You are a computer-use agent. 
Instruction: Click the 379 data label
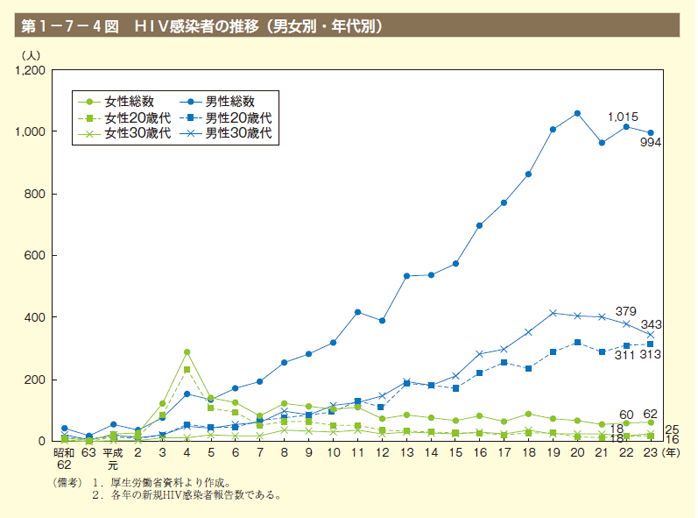click(626, 311)
